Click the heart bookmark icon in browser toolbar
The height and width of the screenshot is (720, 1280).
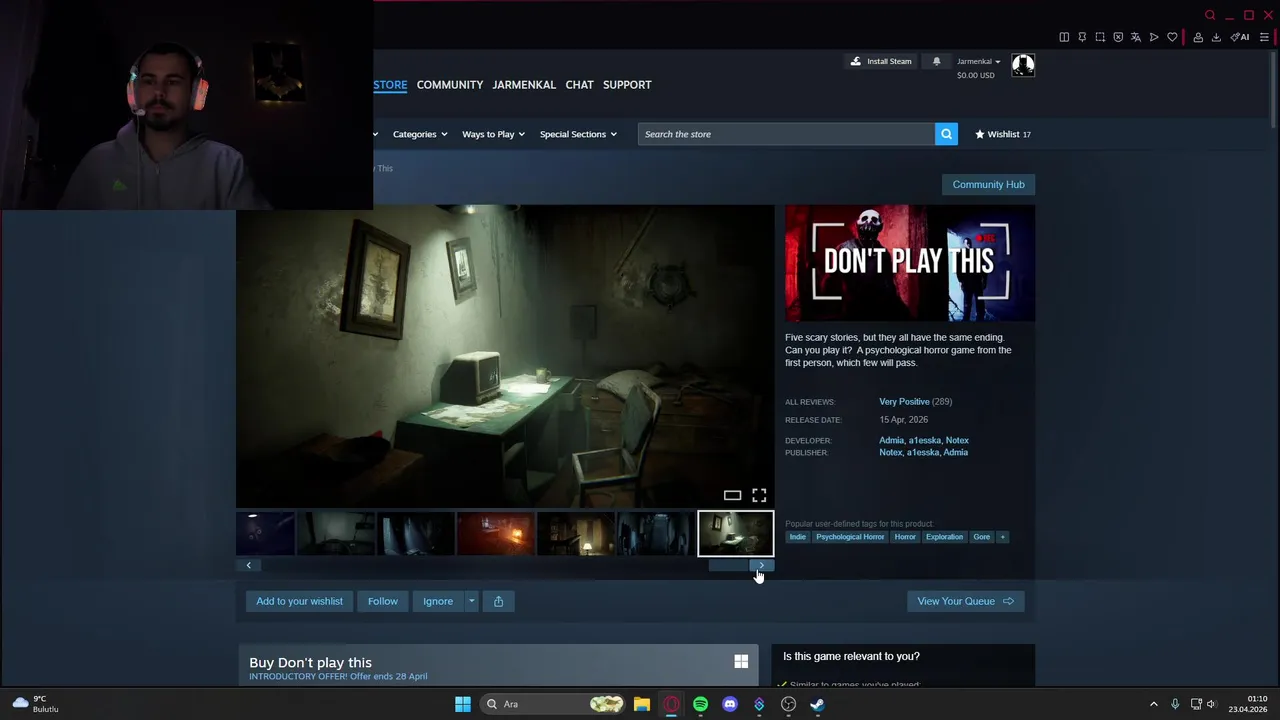(x=1172, y=37)
